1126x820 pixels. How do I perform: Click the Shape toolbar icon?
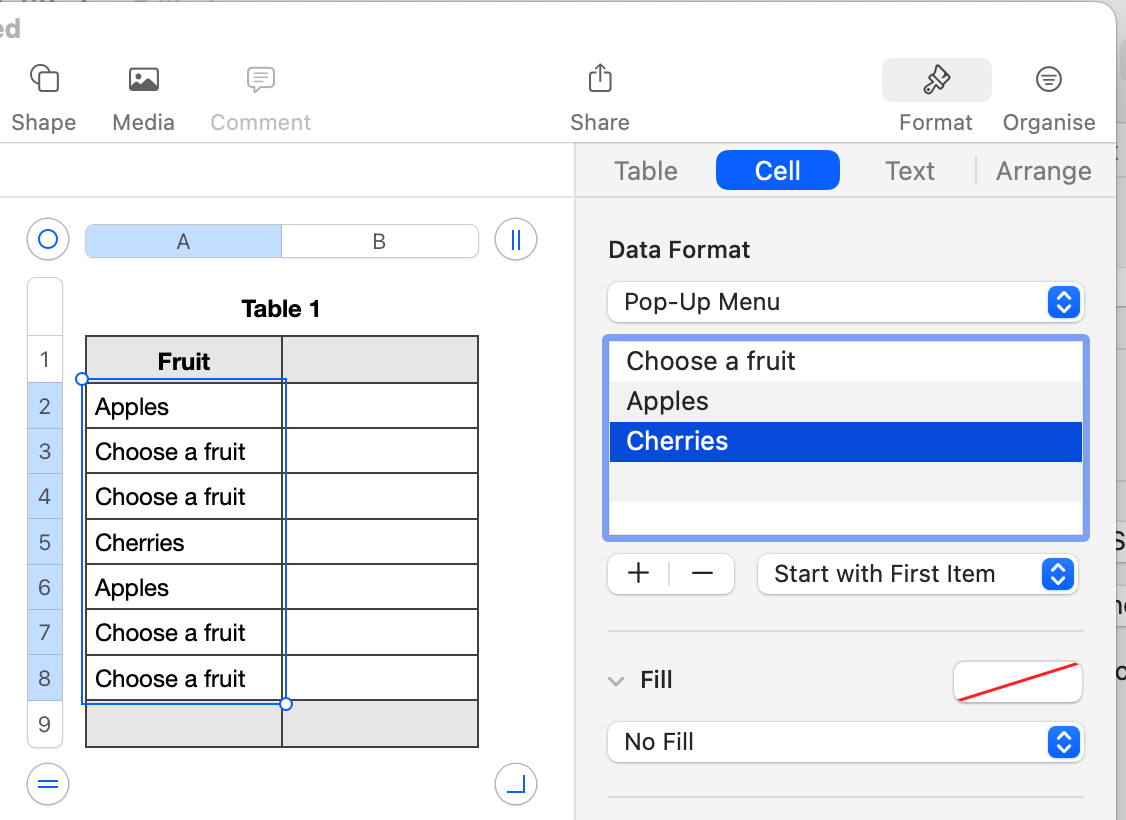click(x=44, y=79)
